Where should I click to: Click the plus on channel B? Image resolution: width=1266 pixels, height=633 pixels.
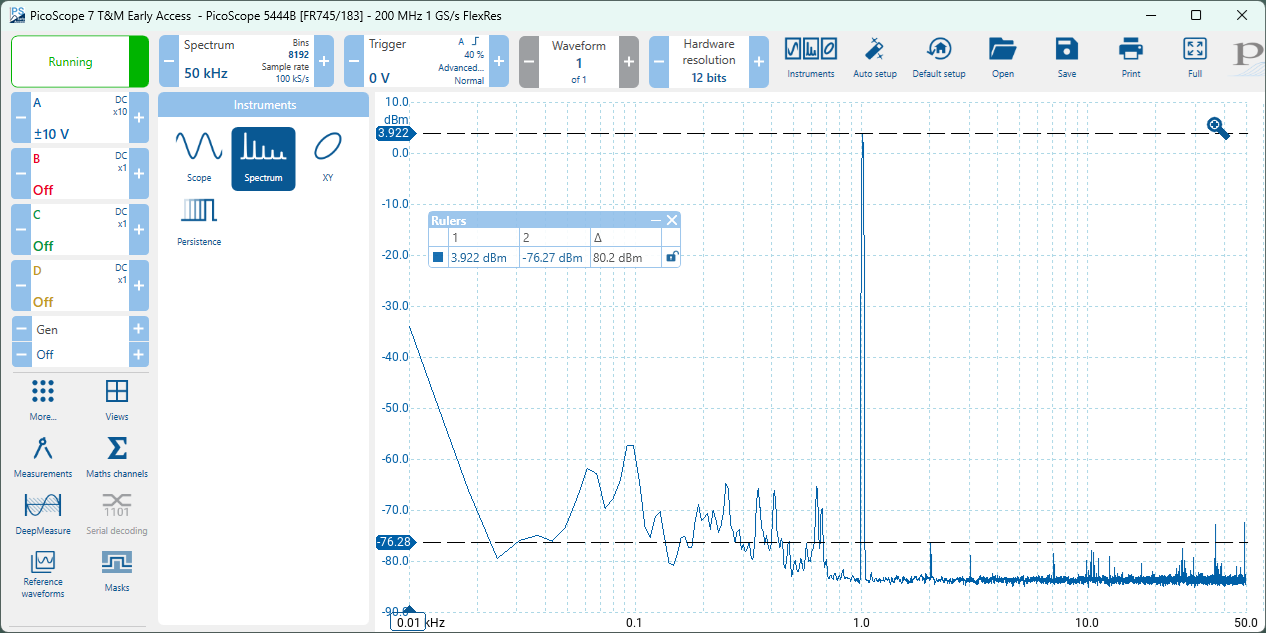[x=139, y=174]
